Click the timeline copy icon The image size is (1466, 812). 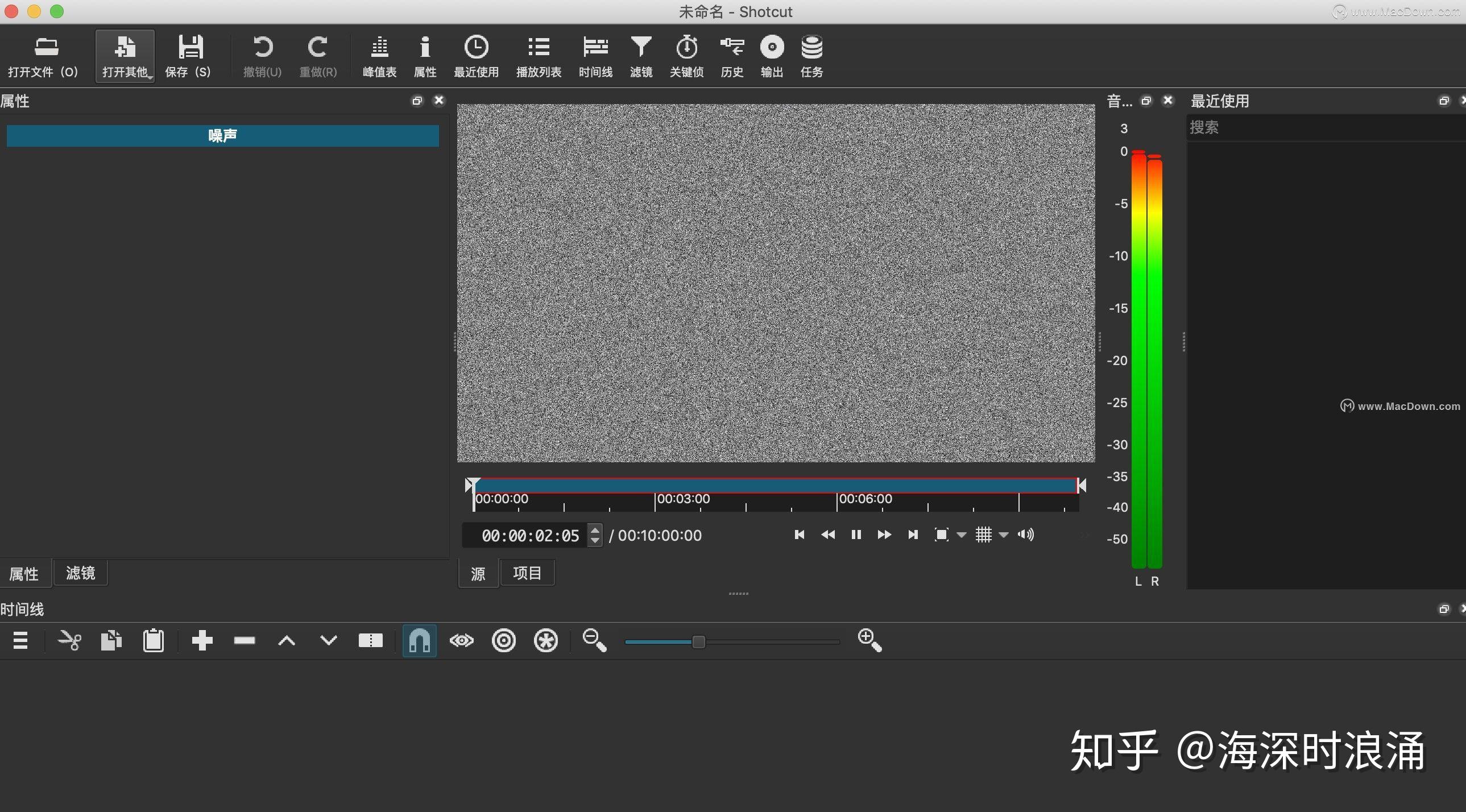[111, 641]
